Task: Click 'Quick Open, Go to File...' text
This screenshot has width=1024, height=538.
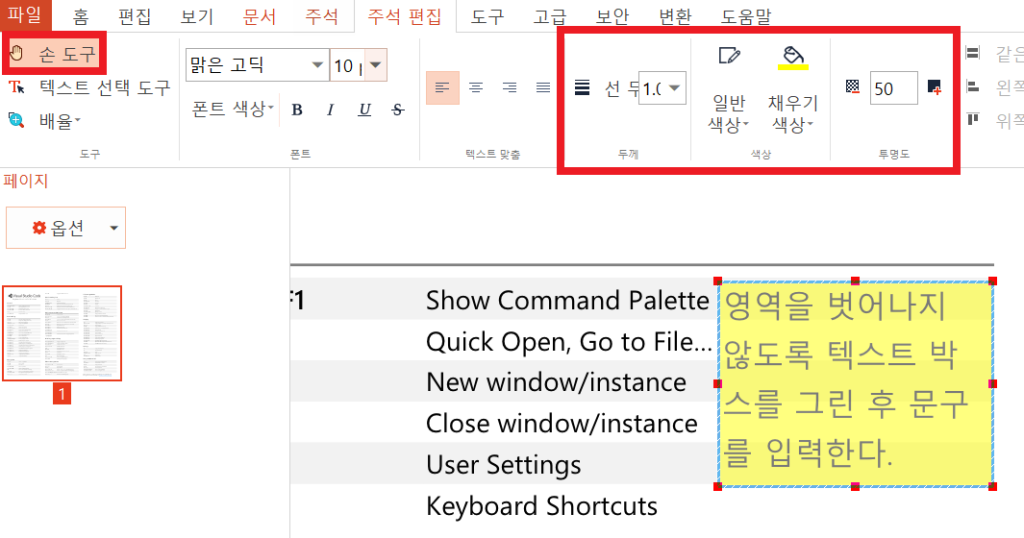Action: click(568, 341)
